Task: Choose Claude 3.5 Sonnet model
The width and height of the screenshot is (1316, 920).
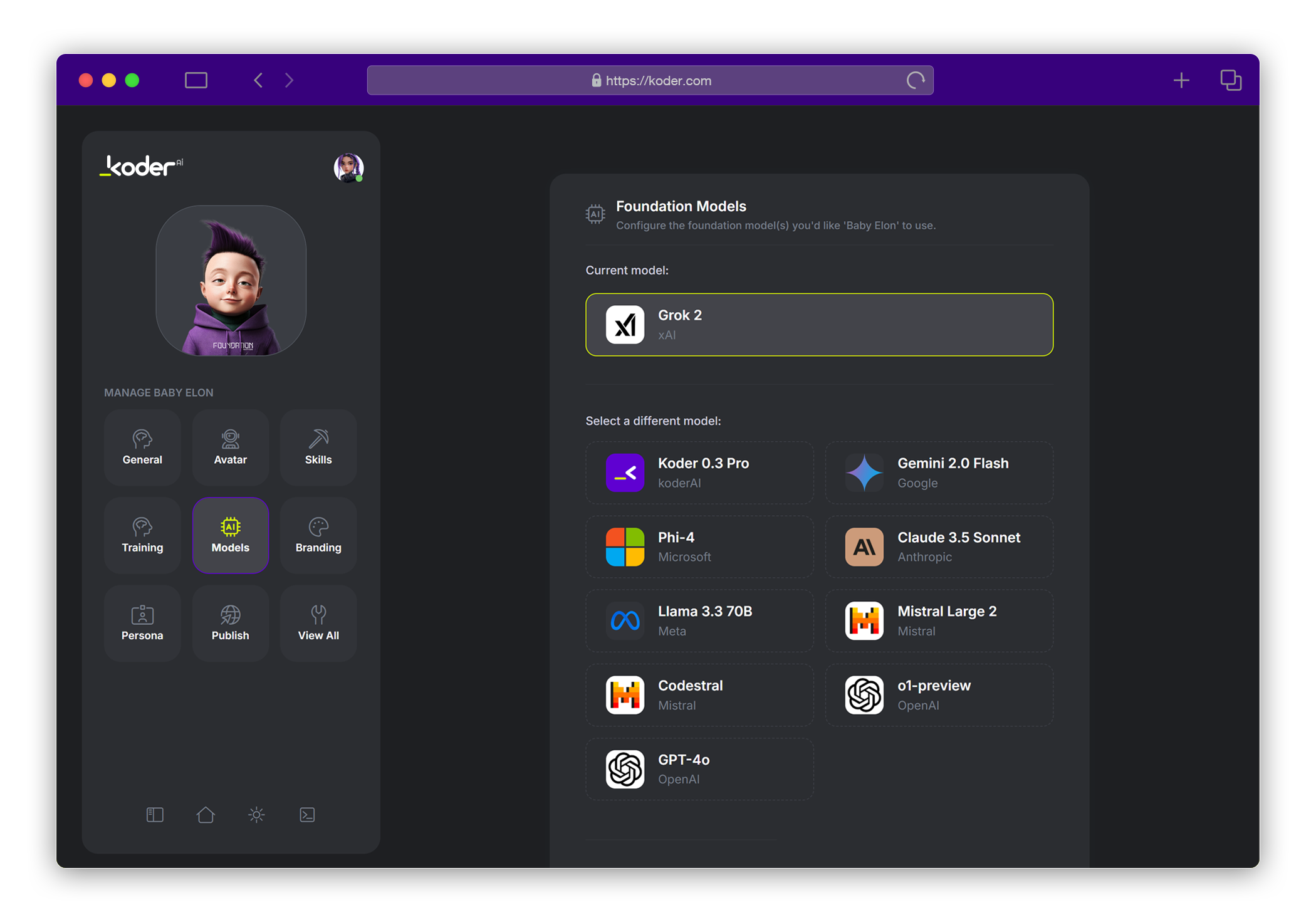Action: coord(939,546)
